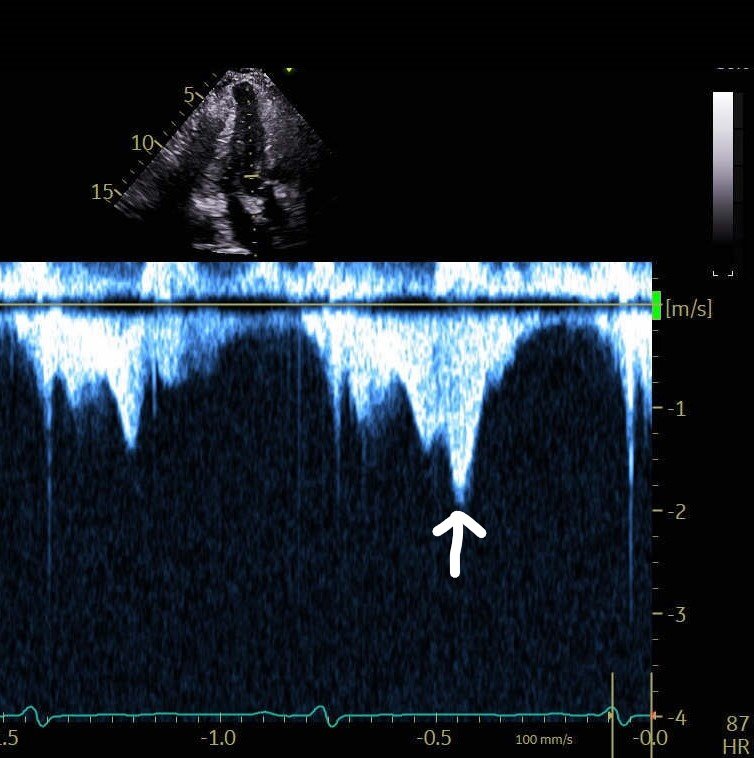Click the -1.0 time axis label
Image resolution: width=754 pixels, height=758 pixels.
pos(218,738)
